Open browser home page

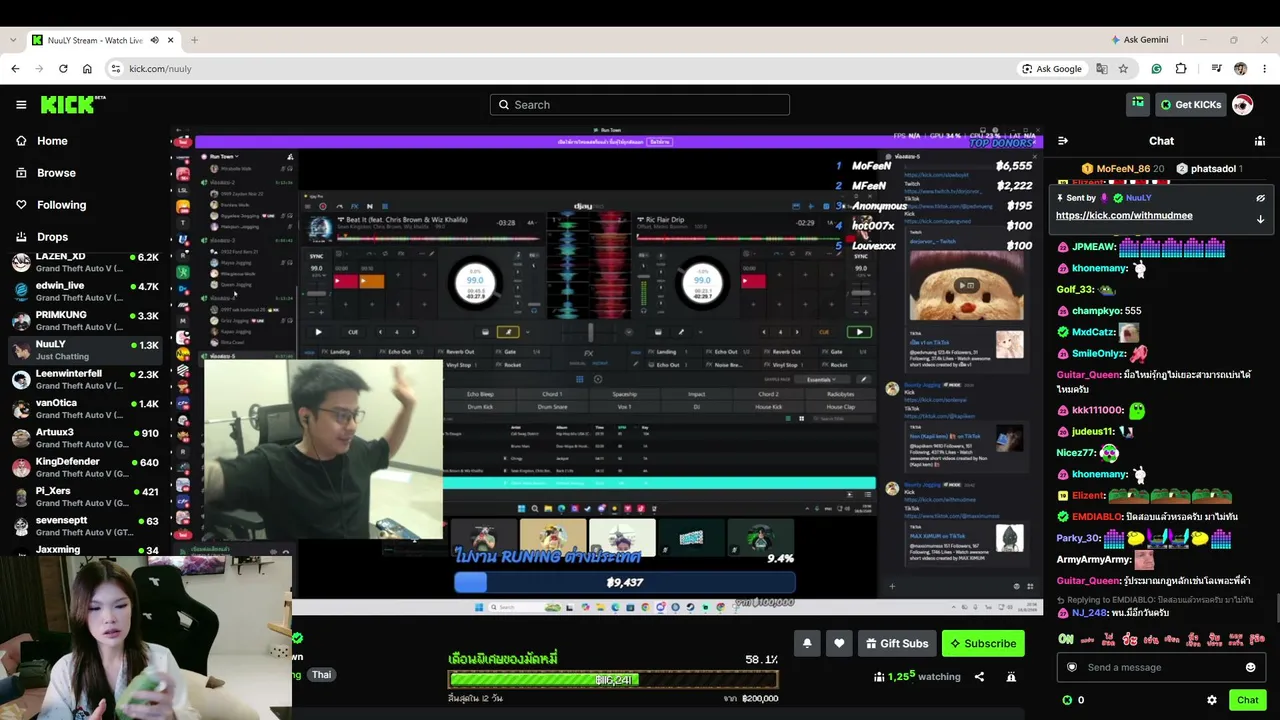[87, 69]
